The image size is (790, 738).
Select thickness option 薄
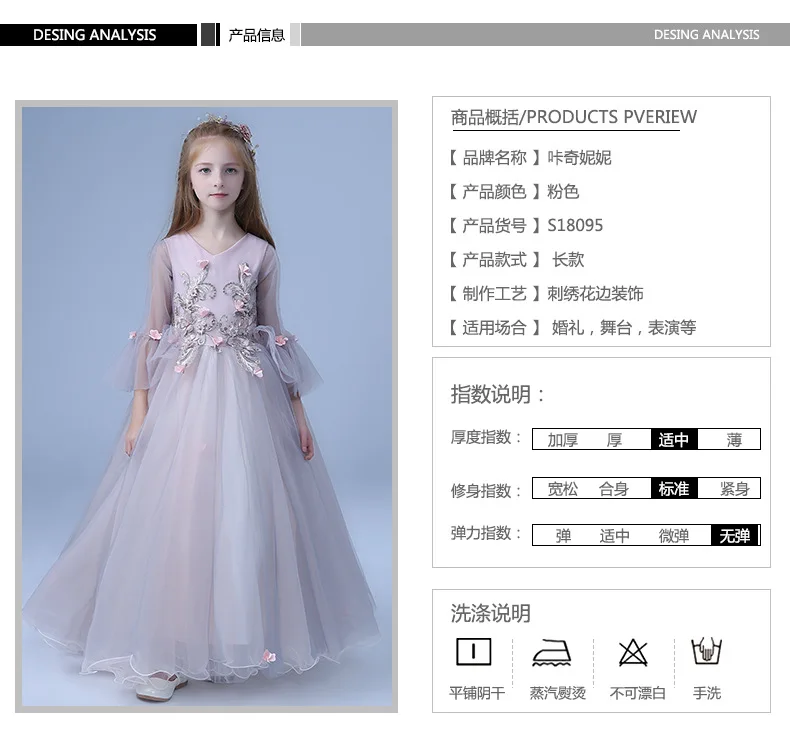[734, 440]
